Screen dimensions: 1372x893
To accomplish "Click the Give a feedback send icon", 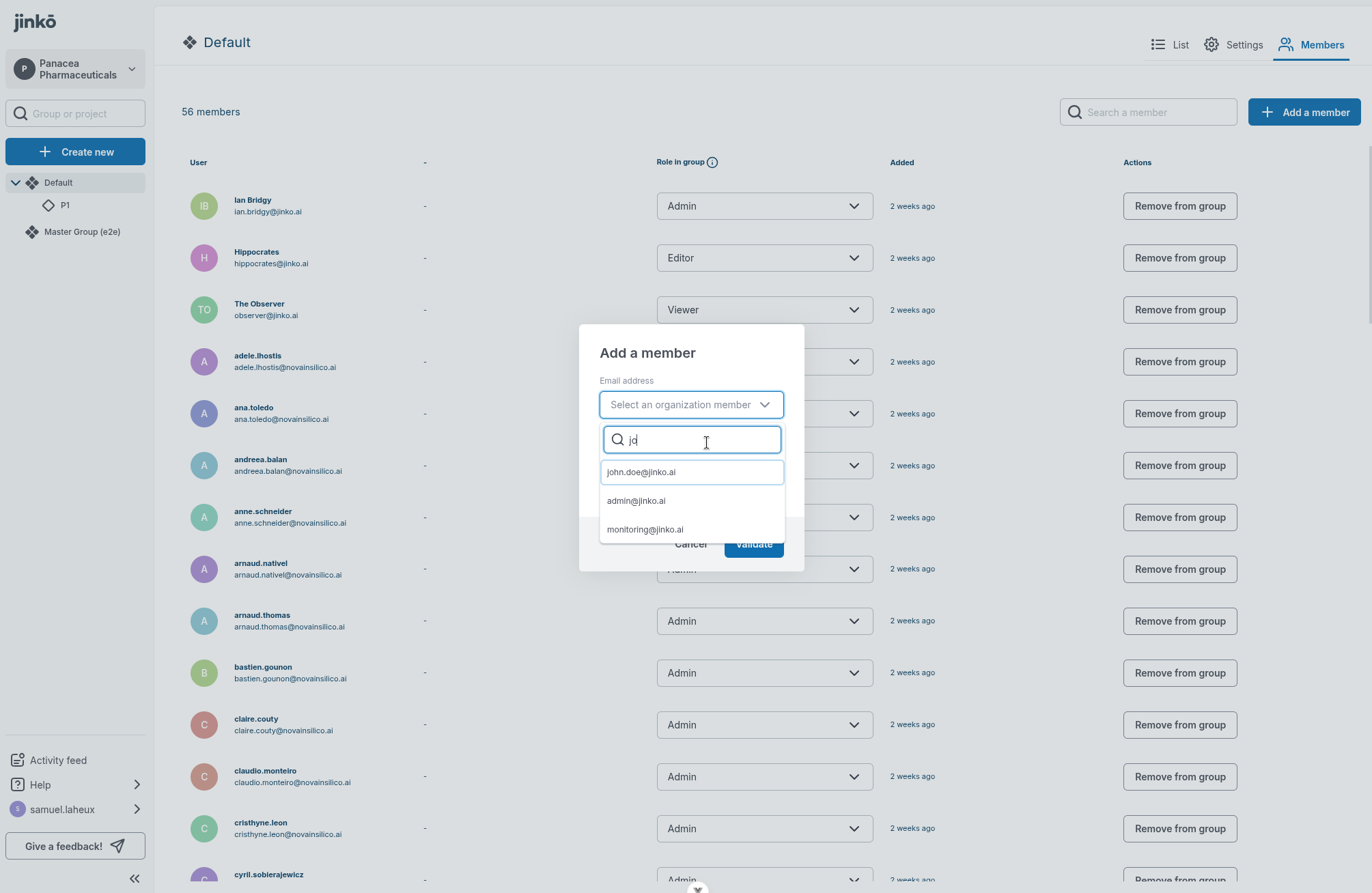I will 117,846.
